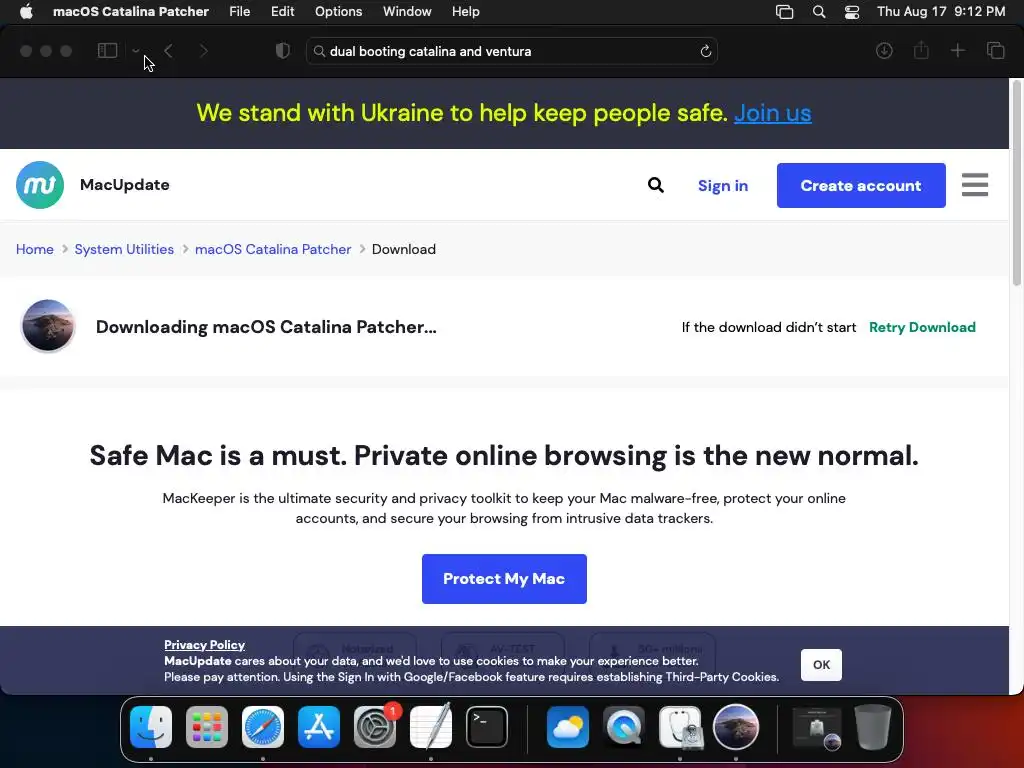This screenshot has height=768, width=1024.
Task: Open the hamburger menu
Action: [x=975, y=185]
